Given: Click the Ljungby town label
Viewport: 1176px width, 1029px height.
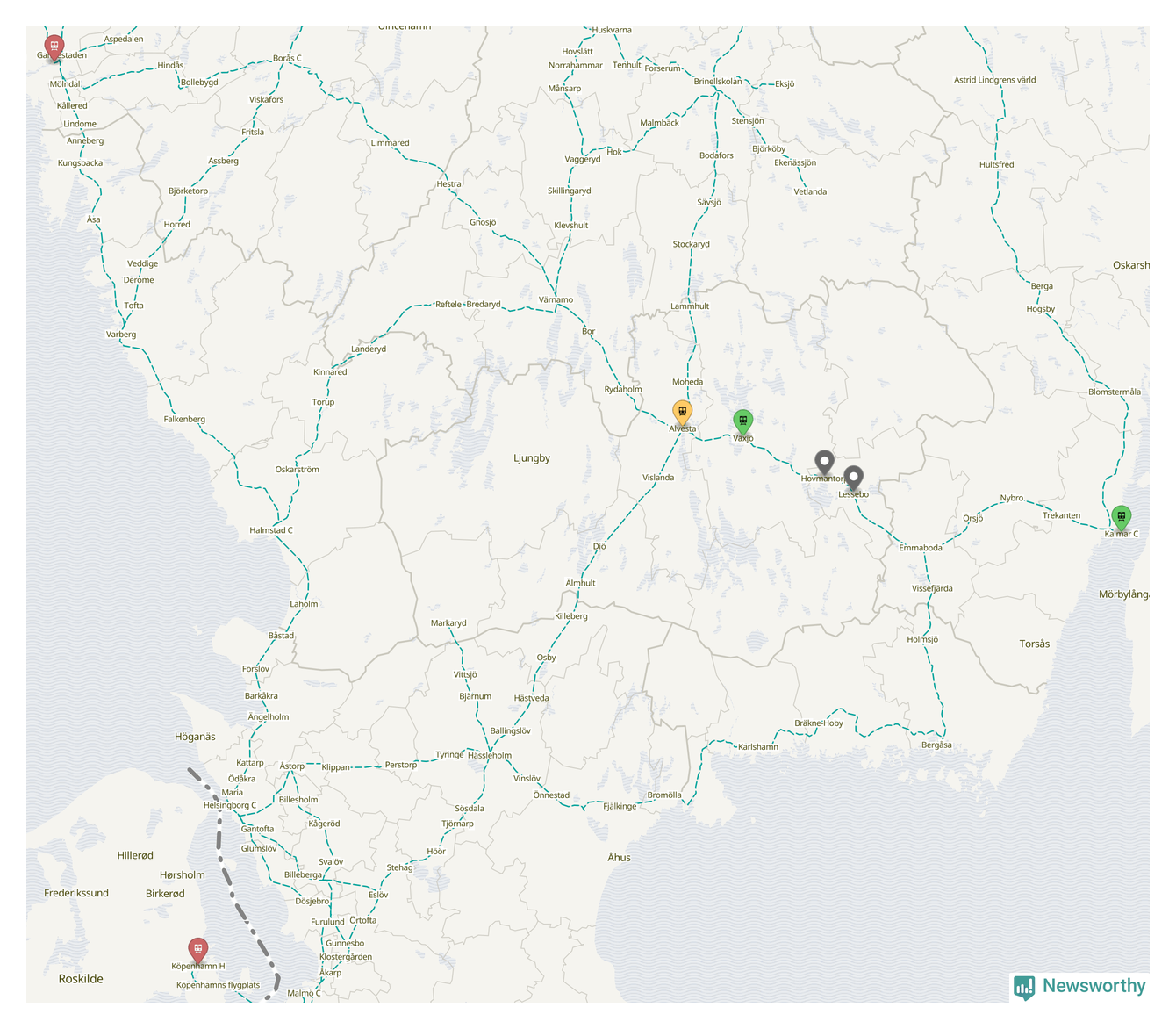Looking at the screenshot, I should 532,458.
